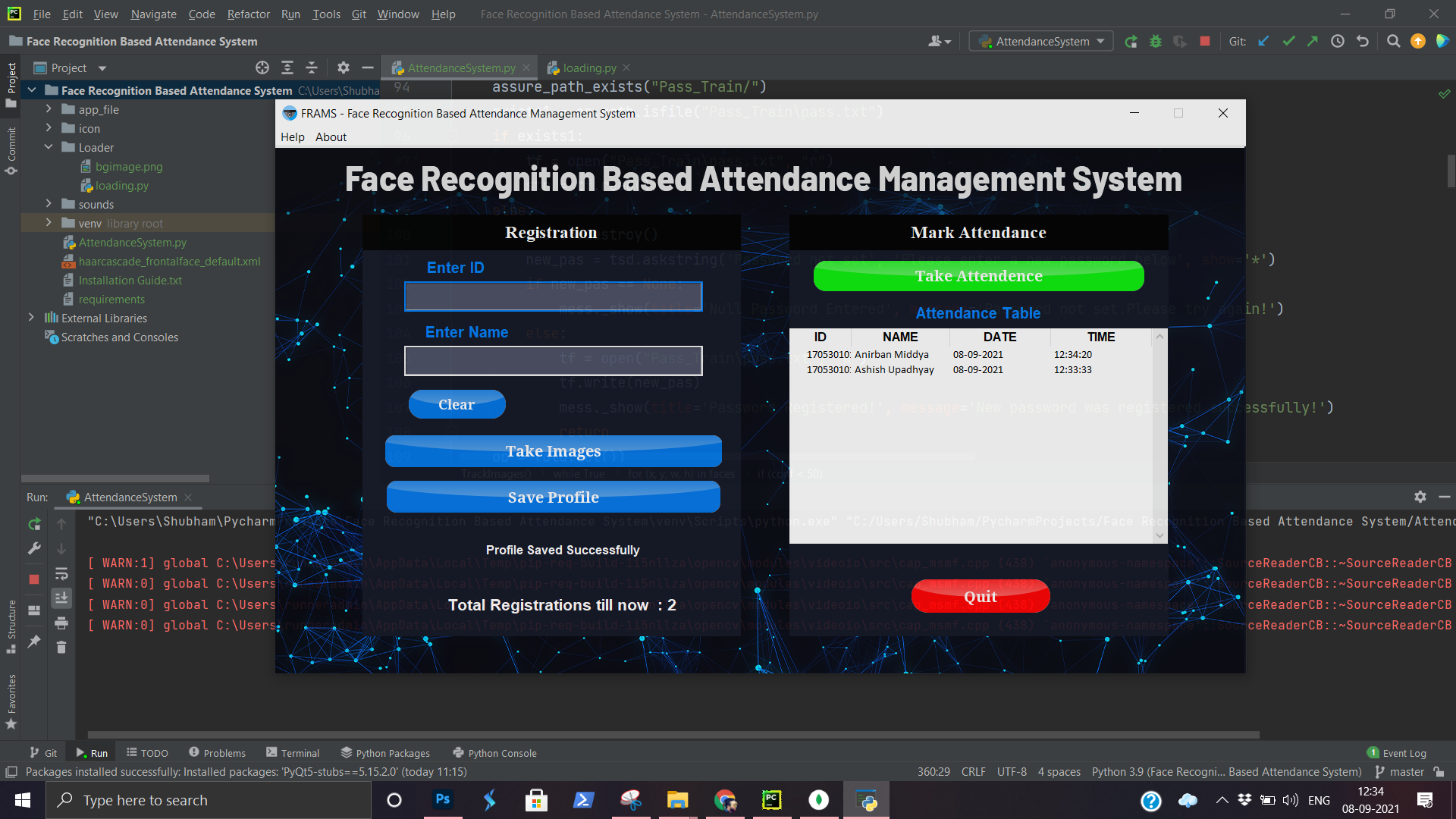Open the Refactor menu
1456x819 pixels.
[248, 14]
